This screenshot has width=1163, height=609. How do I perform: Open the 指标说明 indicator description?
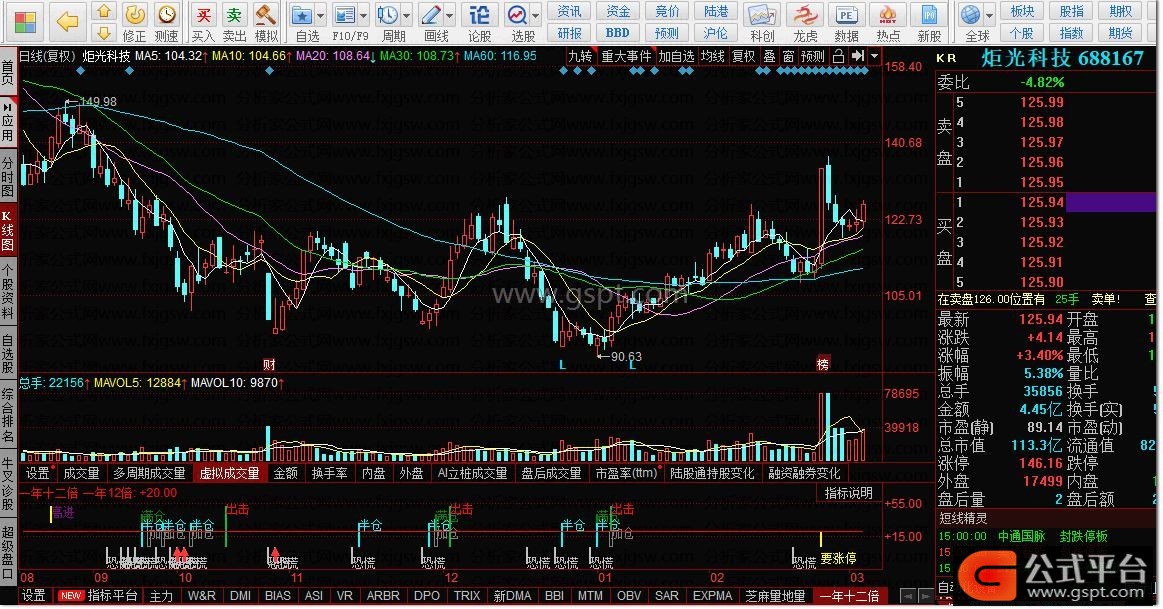849,493
